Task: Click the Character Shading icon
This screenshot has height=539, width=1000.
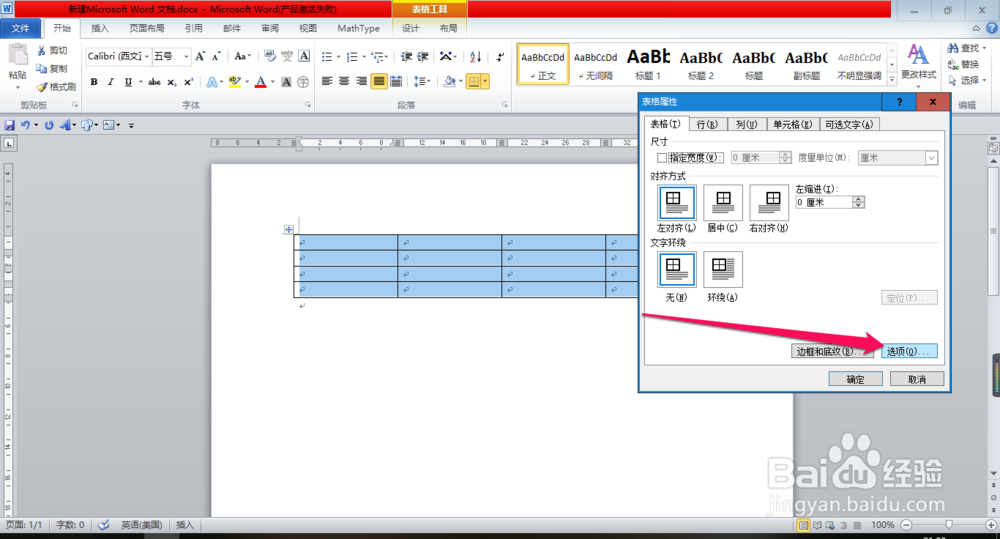Action: point(286,82)
